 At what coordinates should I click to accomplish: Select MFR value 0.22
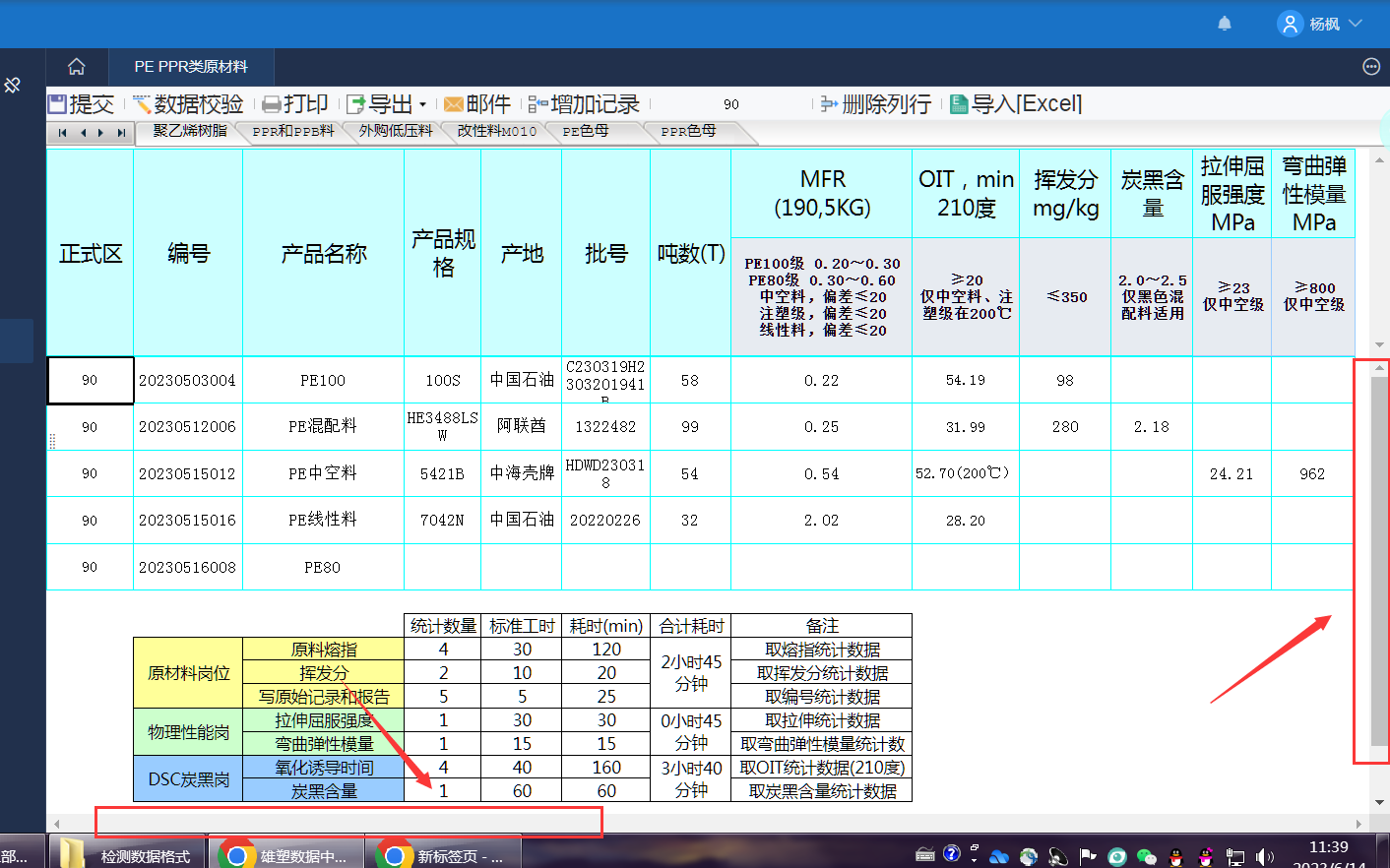point(821,380)
